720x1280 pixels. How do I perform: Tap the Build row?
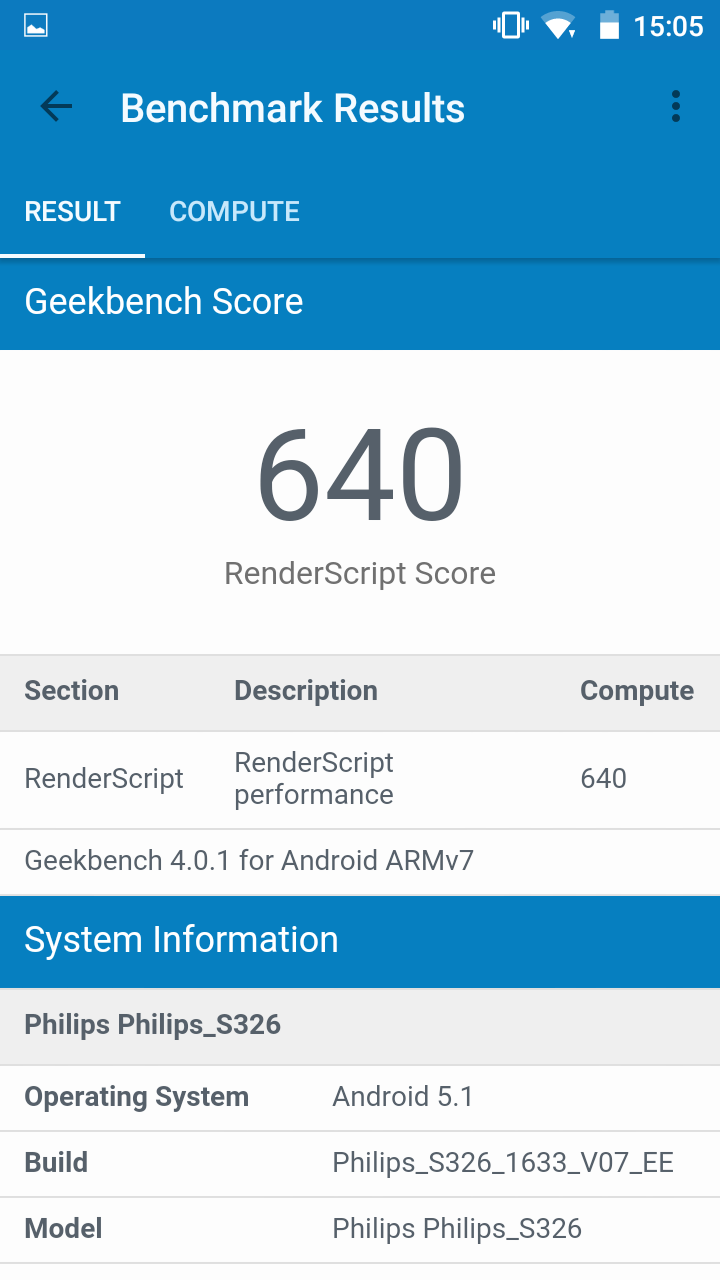(360, 1163)
